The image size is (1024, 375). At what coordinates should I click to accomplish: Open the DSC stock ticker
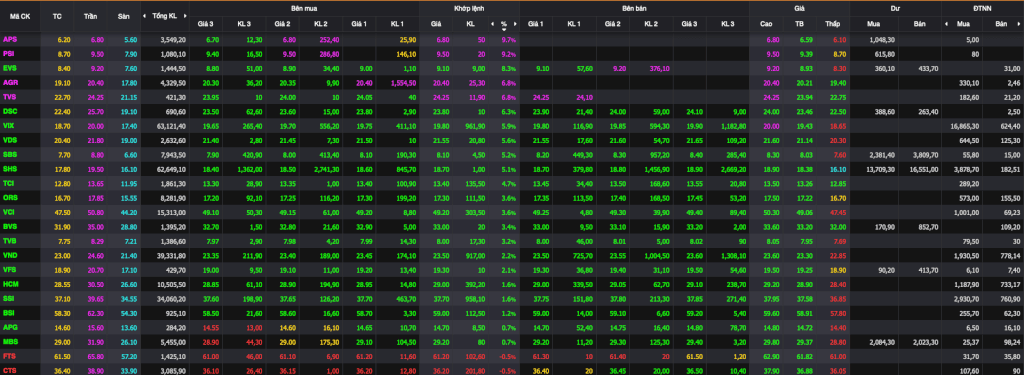(x=10, y=111)
